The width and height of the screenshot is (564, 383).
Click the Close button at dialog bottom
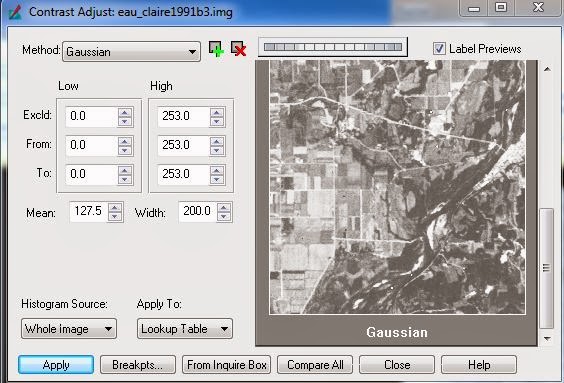pyautogui.click(x=397, y=365)
